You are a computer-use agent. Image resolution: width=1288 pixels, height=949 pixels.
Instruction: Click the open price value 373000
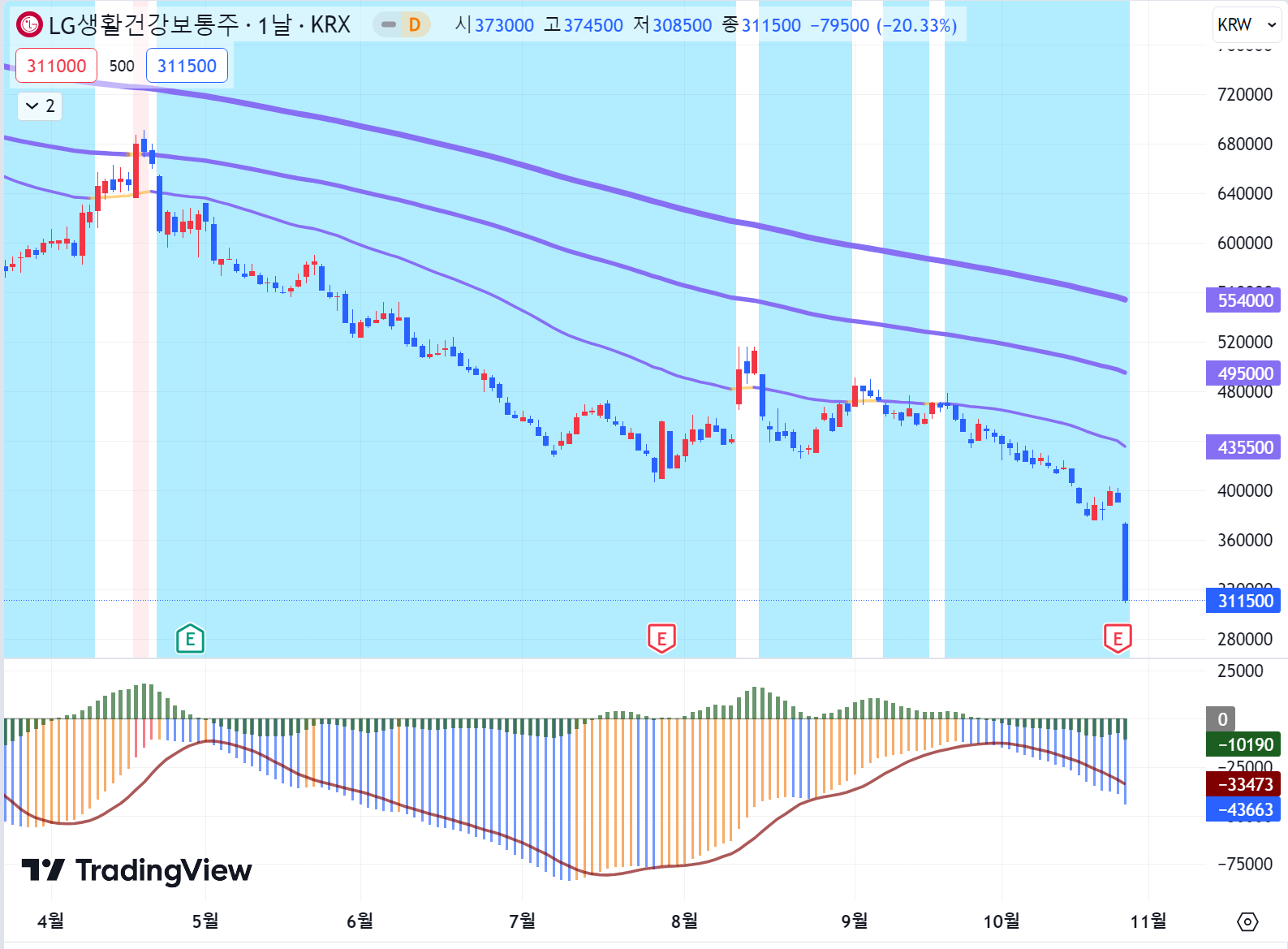(x=504, y=25)
